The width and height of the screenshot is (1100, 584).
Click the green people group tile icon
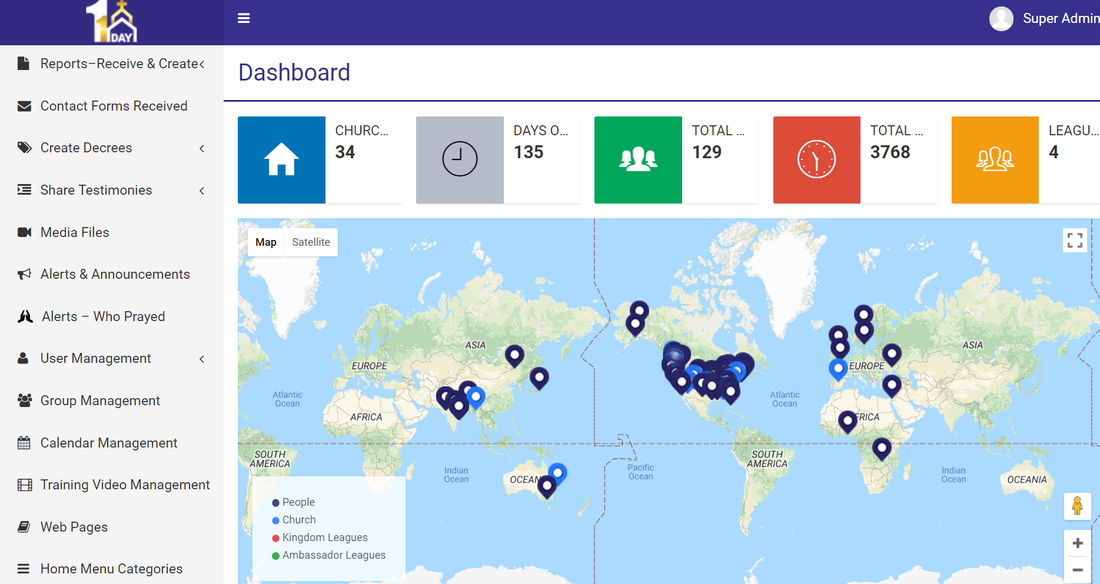tap(638, 160)
